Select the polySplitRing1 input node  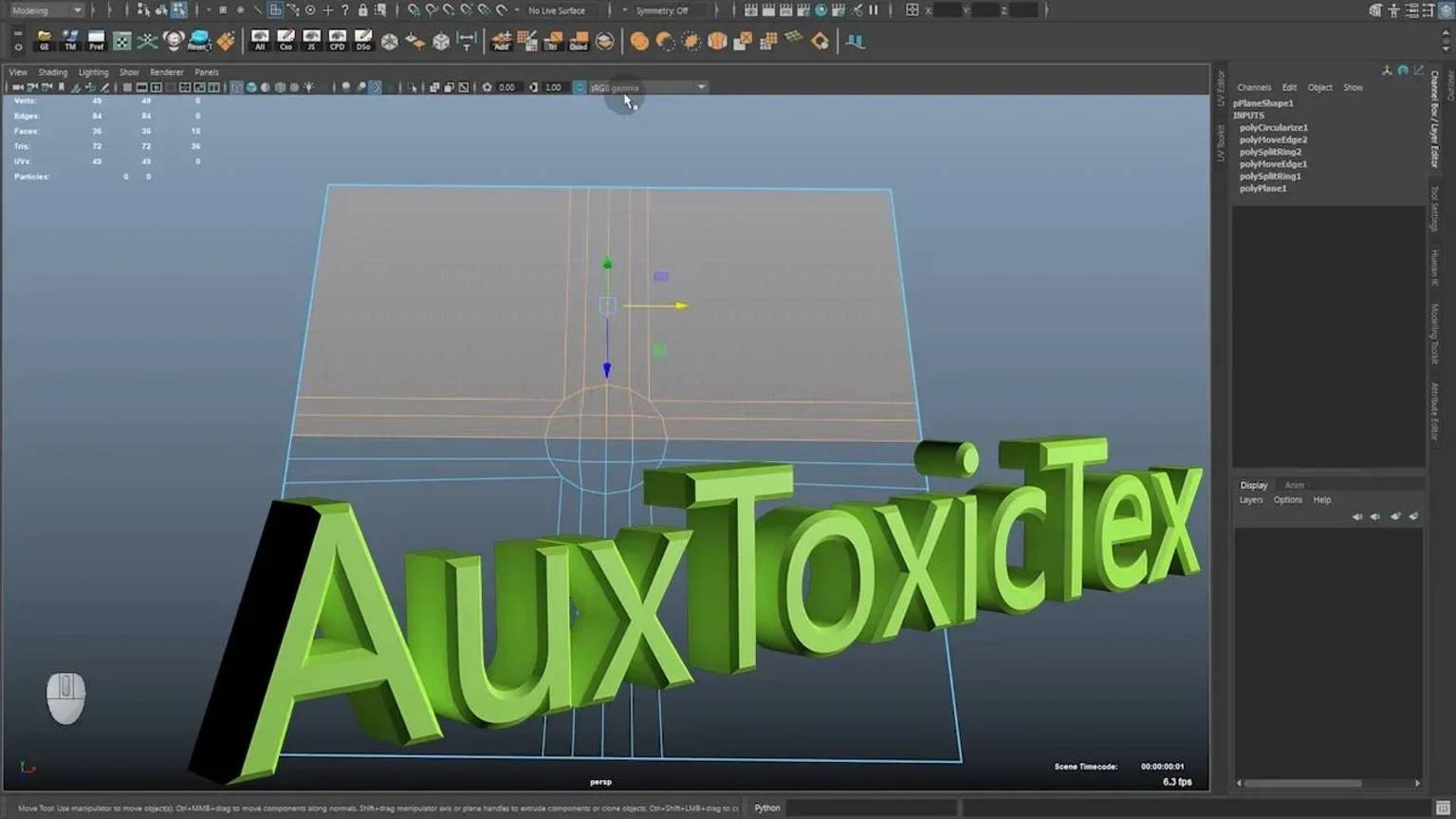(1270, 177)
